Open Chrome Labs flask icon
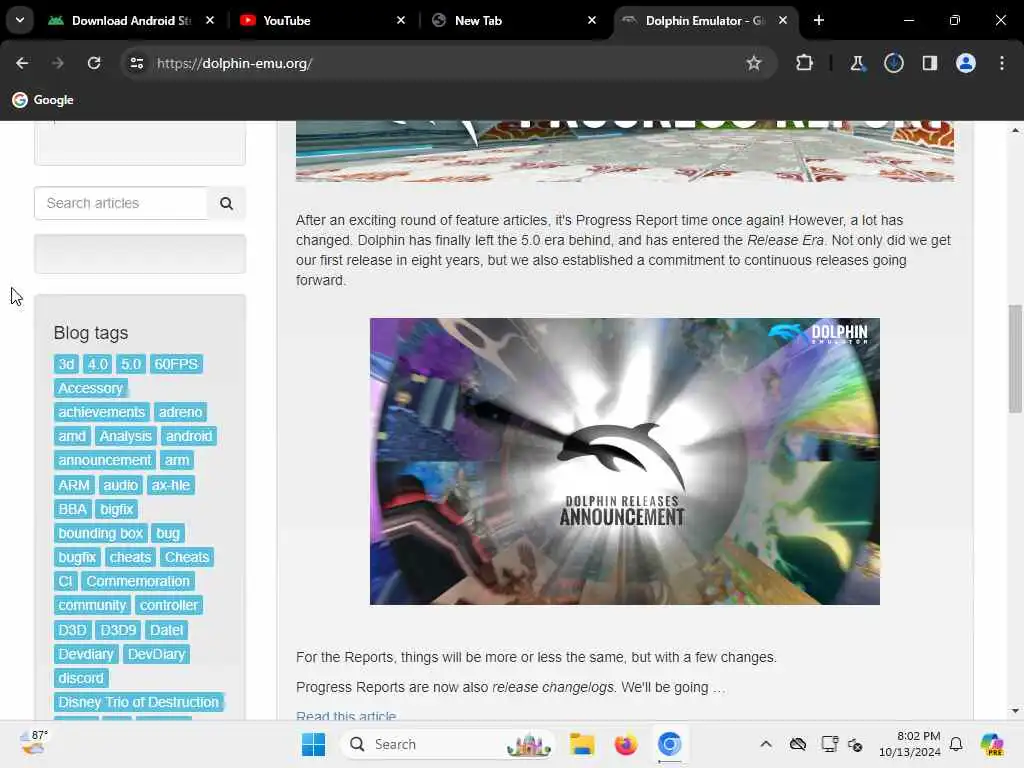Screen dimensions: 1024x768 pyautogui.click(x=857, y=63)
